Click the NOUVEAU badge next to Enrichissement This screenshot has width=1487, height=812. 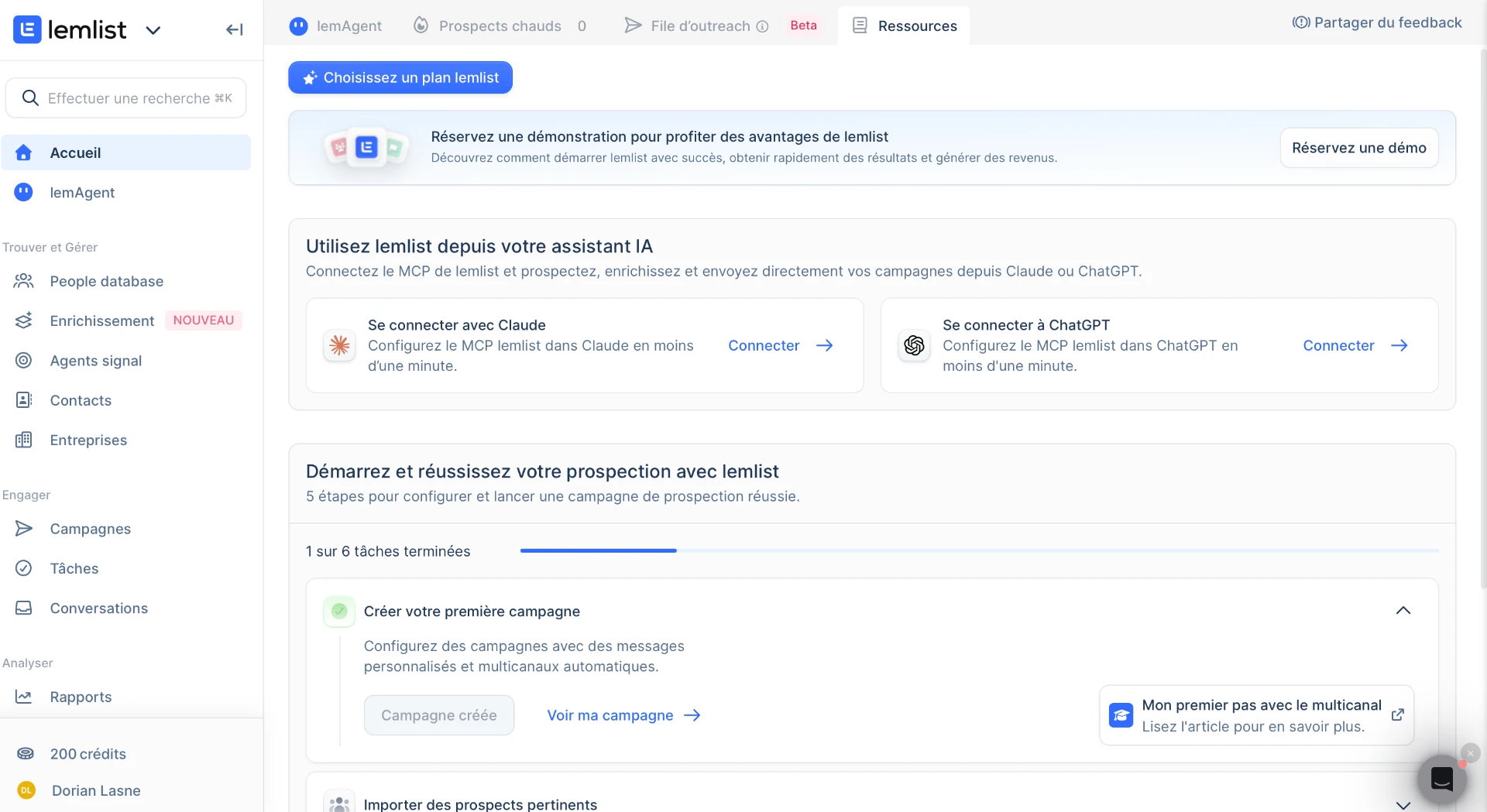pos(204,320)
